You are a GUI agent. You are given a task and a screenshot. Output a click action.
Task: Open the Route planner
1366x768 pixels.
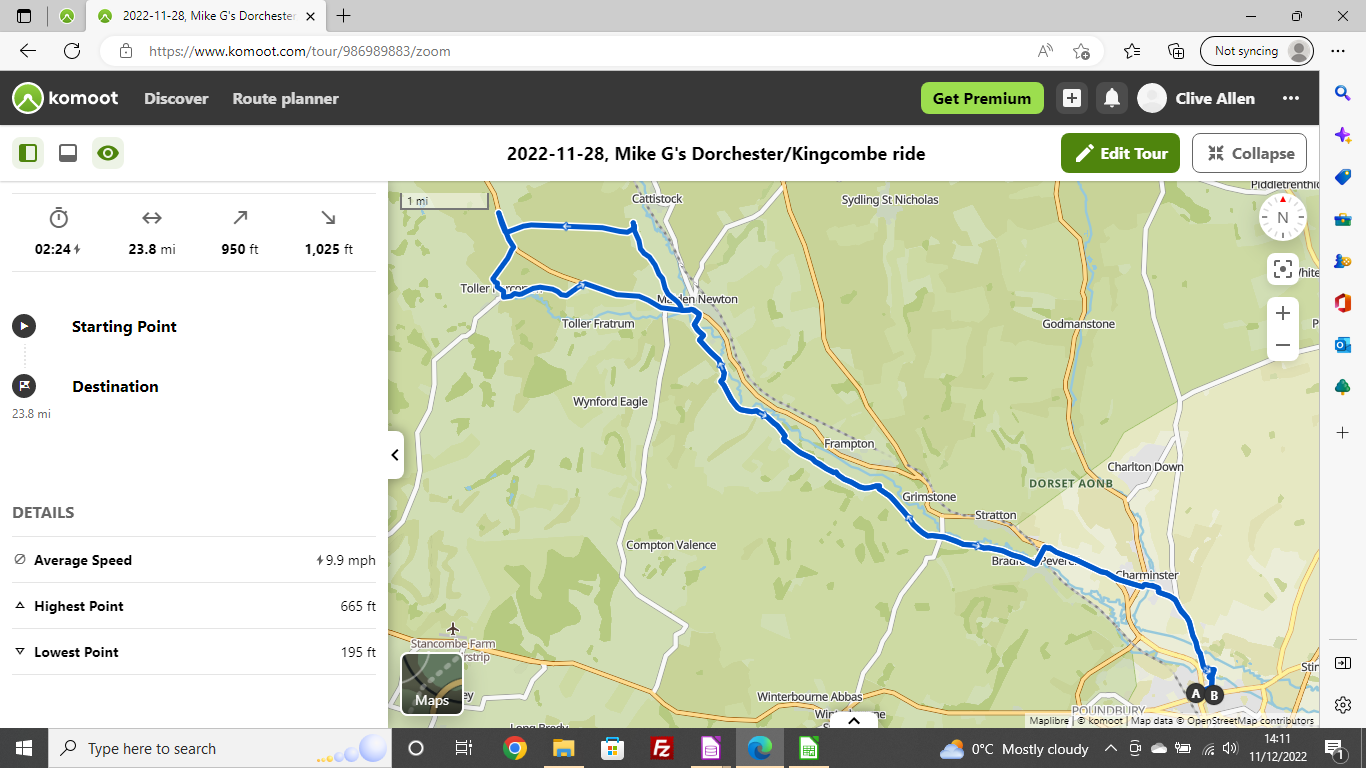[285, 98]
